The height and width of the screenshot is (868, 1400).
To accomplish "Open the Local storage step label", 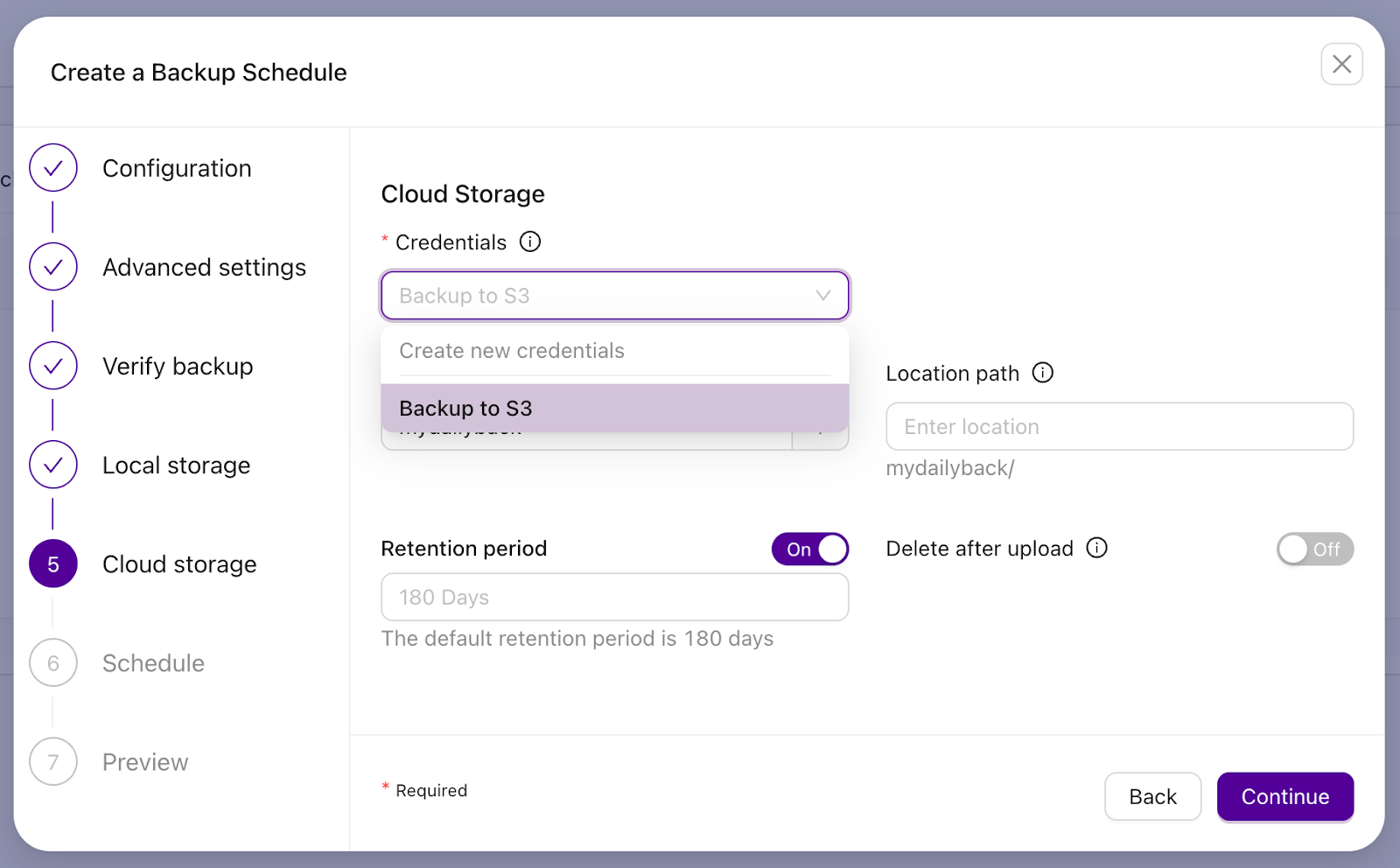I will [x=177, y=465].
